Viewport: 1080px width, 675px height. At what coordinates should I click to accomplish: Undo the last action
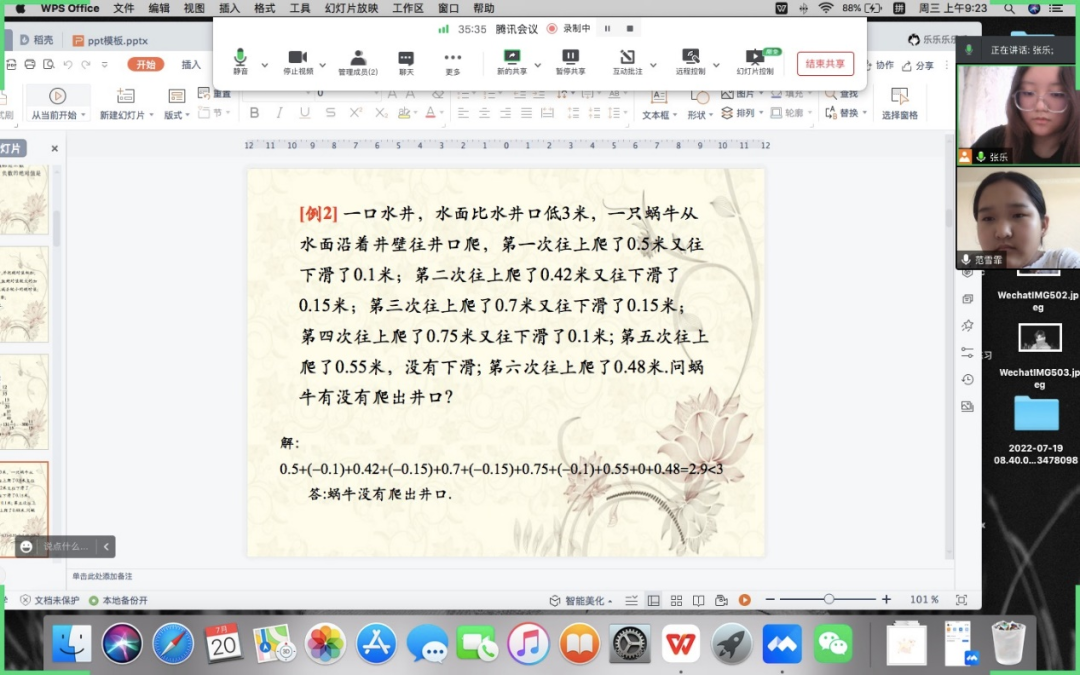[68, 64]
